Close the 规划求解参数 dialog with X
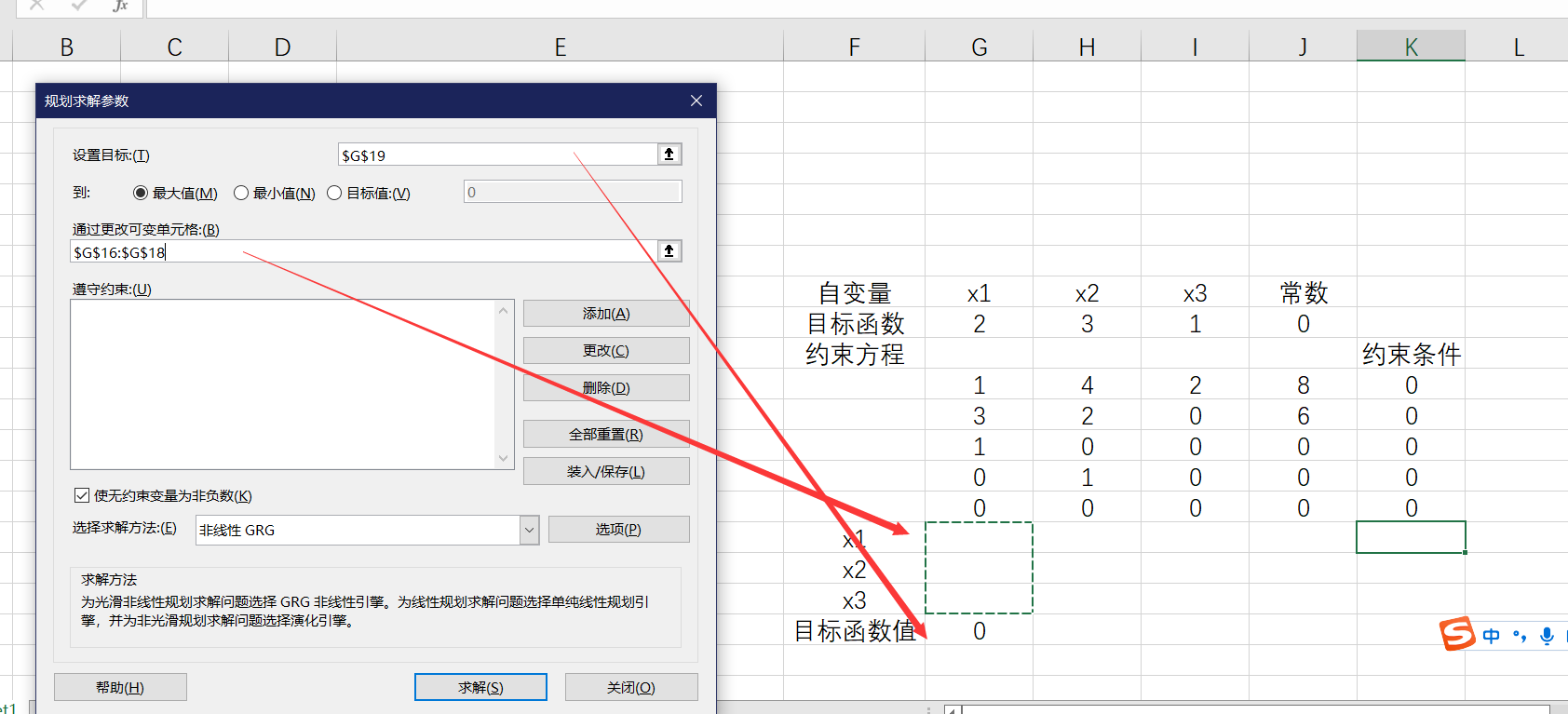This screenshot has width=1568, height=714. [x=696, y=101]
